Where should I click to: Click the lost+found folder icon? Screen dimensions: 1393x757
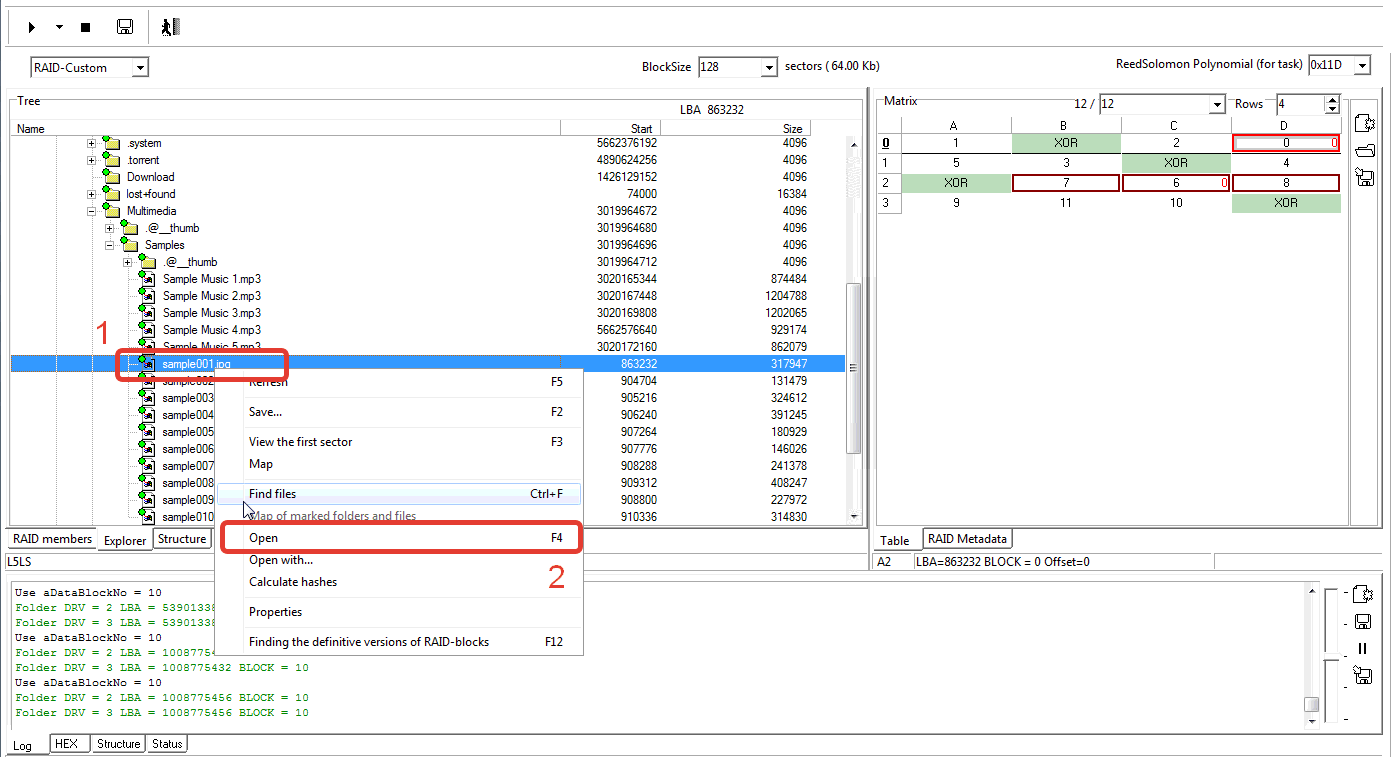click(111, 194)
